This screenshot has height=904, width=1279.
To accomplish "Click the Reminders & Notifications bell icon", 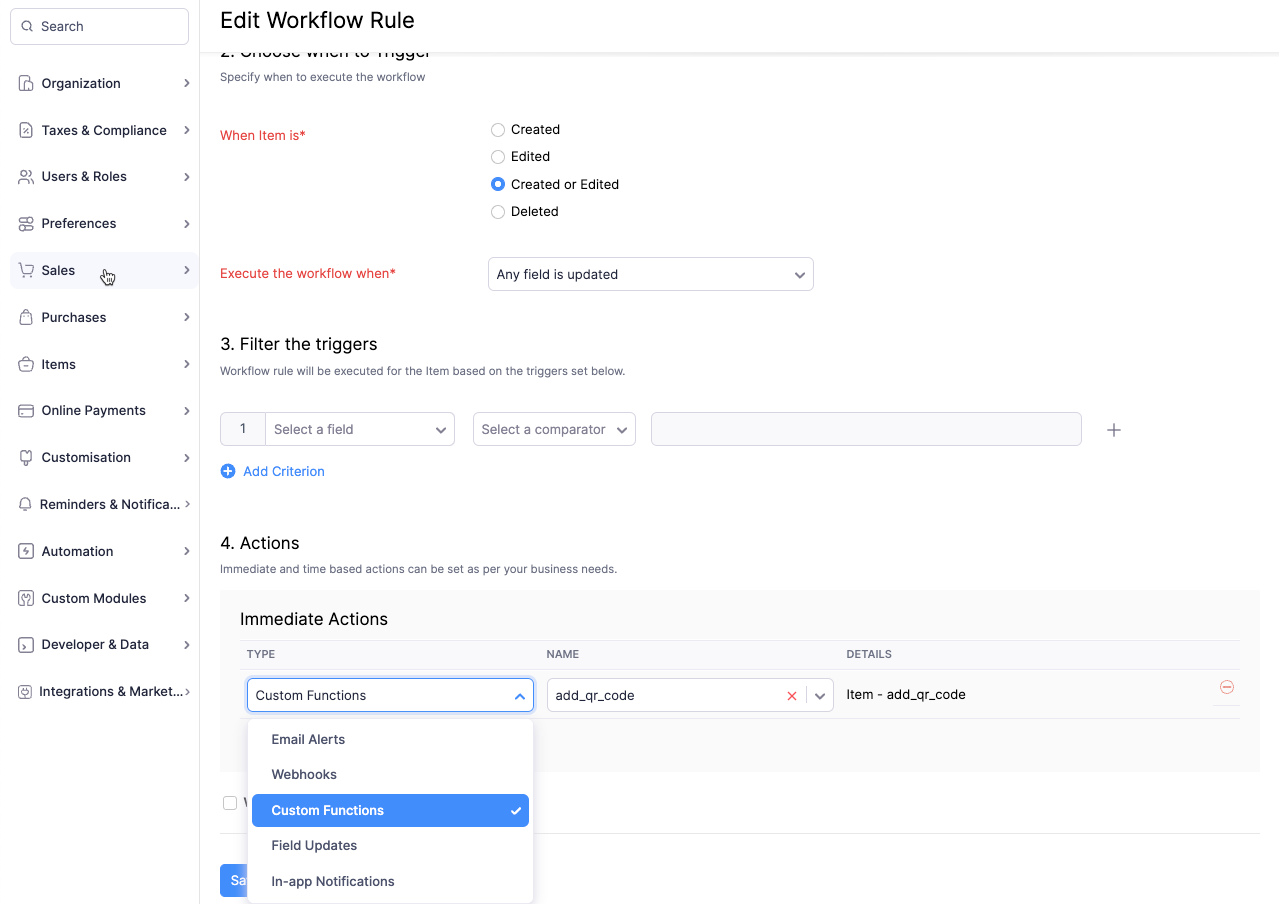I will (26, 505).
